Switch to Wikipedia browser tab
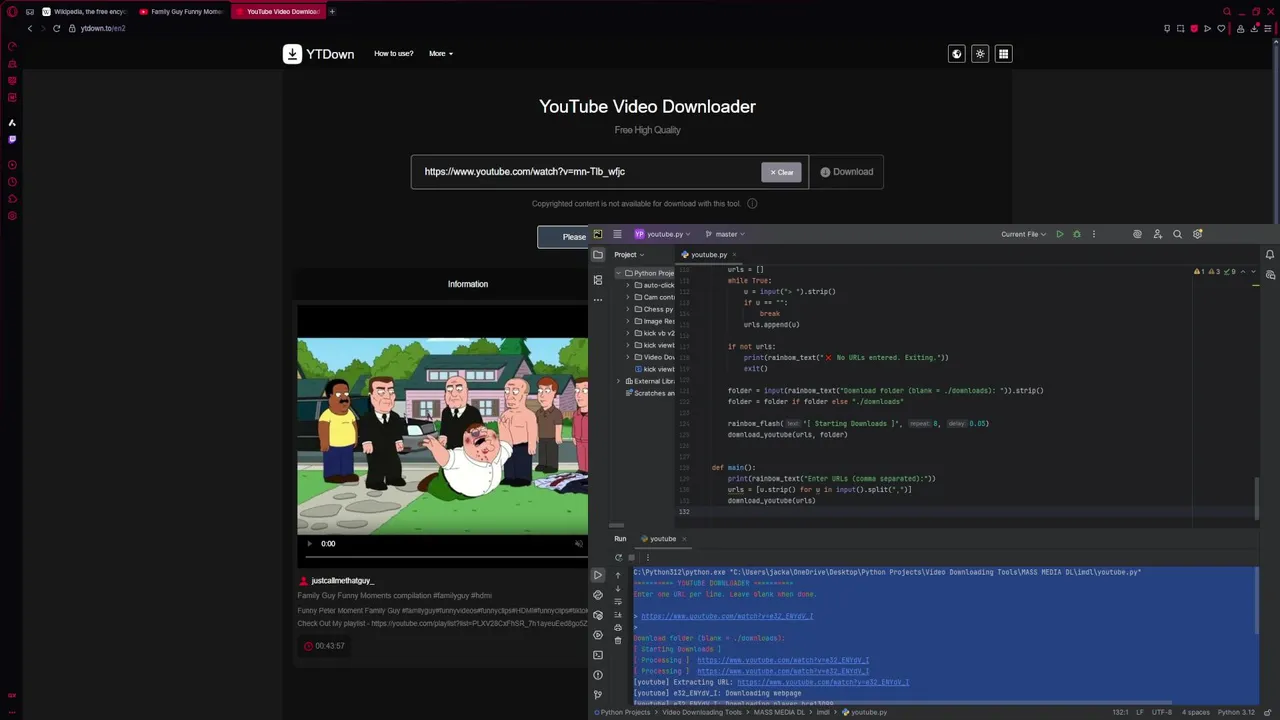1280x720 pixels. pyautogui.click(x=84, y=12)
